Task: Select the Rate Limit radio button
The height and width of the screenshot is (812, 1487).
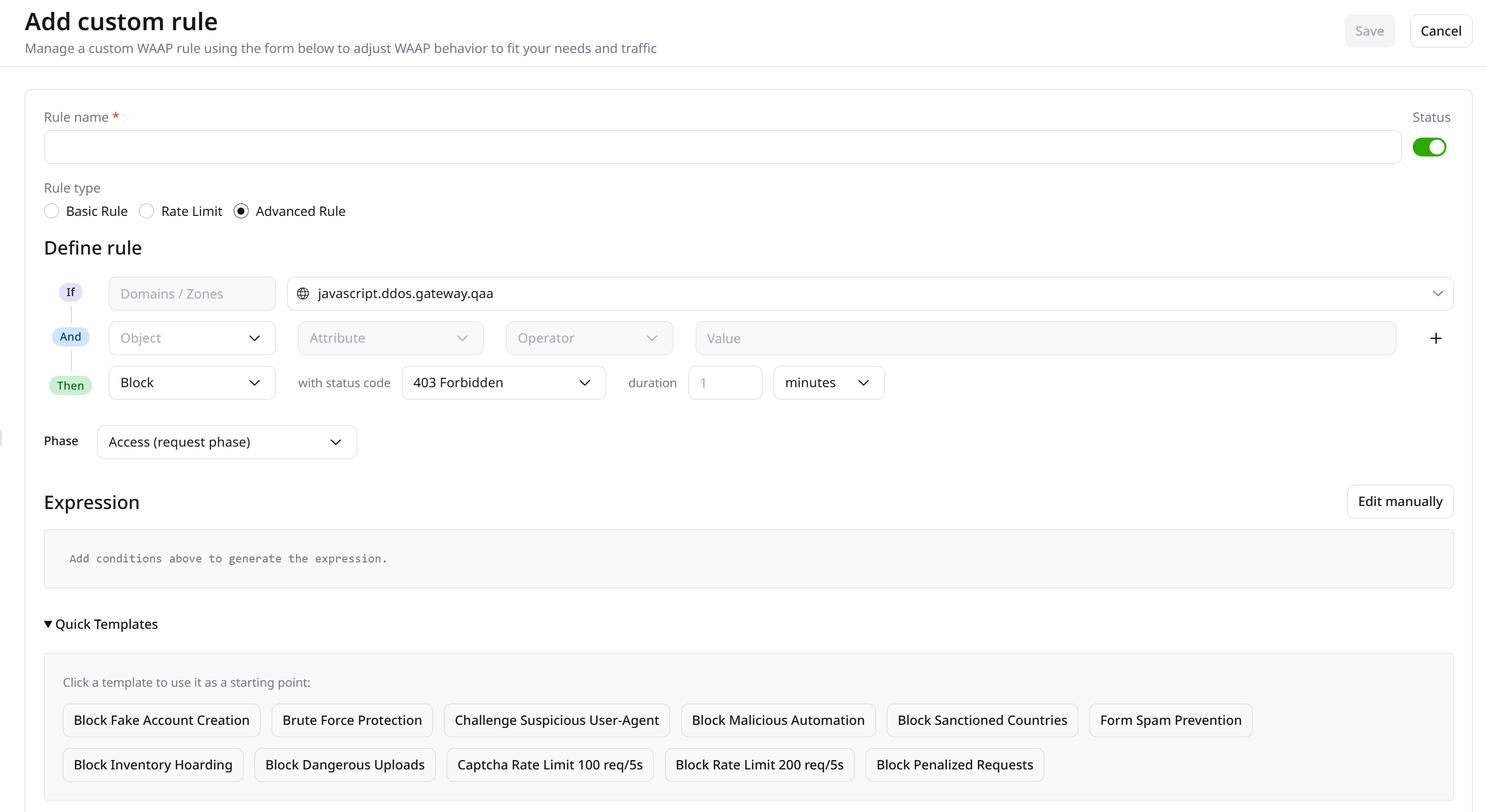Action: pyautogui.click(x=147, y=211)
